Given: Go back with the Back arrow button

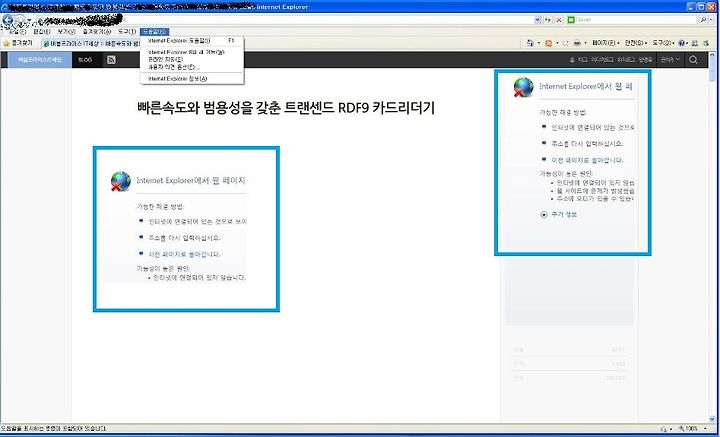Looking at the screenshot, I should coord(7,20).
